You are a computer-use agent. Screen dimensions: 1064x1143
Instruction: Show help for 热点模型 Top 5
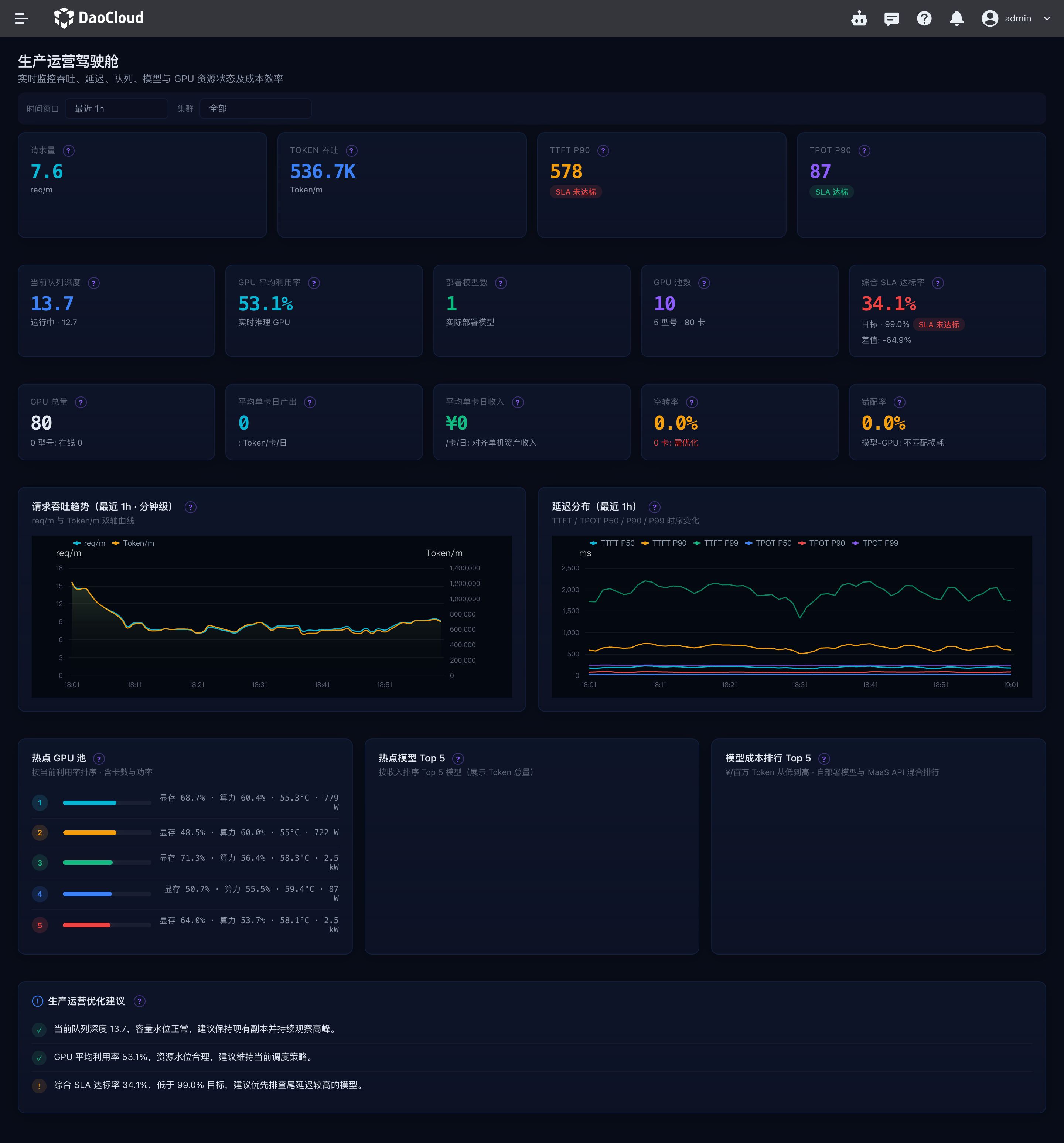(458, 759)
